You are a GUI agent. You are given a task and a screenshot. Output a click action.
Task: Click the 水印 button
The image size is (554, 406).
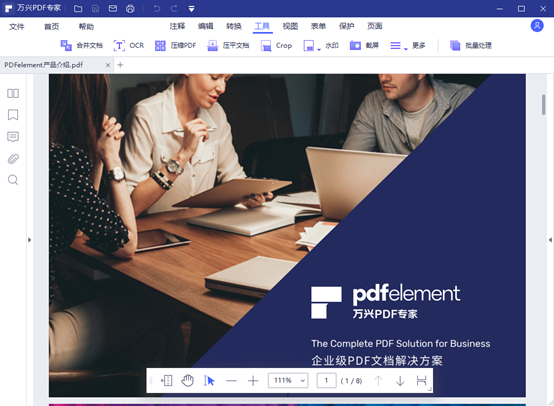(x=332, y=45)
